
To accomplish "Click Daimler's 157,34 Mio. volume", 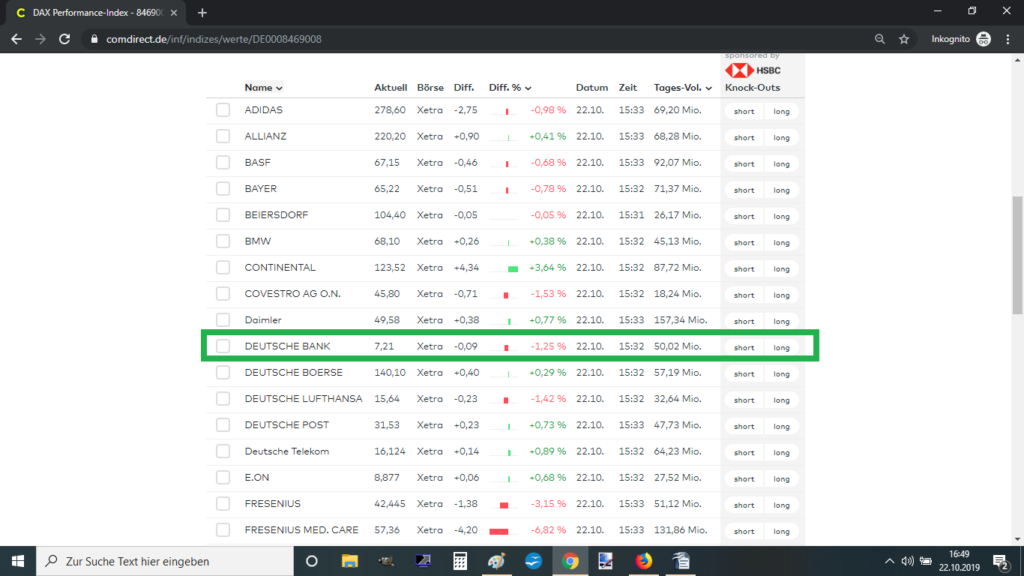I will click(680, 320).
